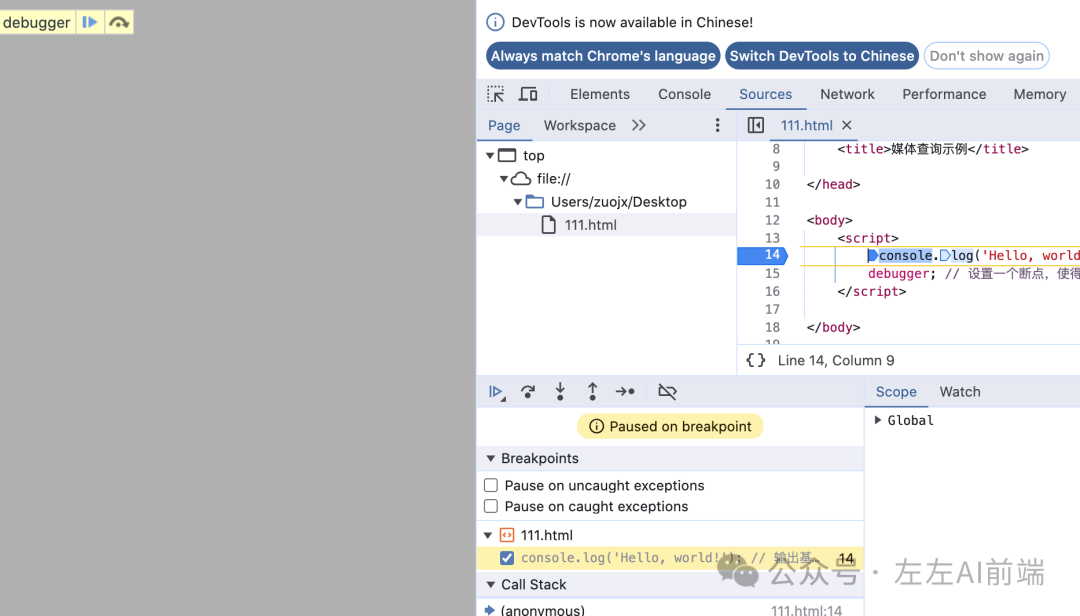Resume script from debugger overlay
The image size is (1080, 616).
[90, 22]
